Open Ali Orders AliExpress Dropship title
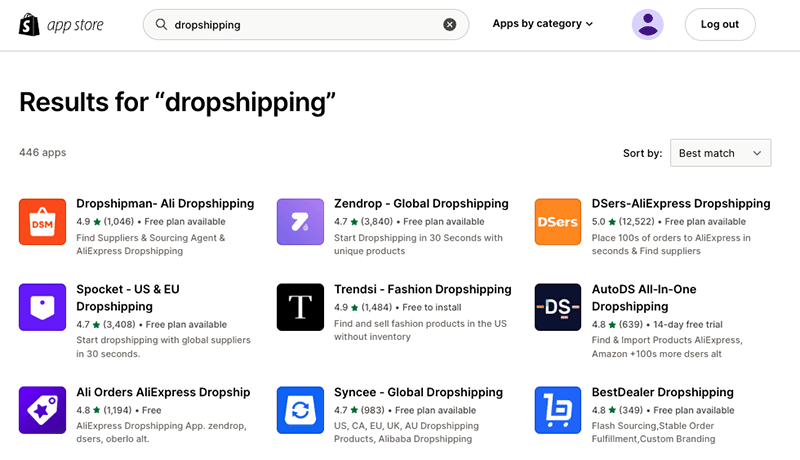Screen dimensions: 800x460 click(x=163, y=392)
